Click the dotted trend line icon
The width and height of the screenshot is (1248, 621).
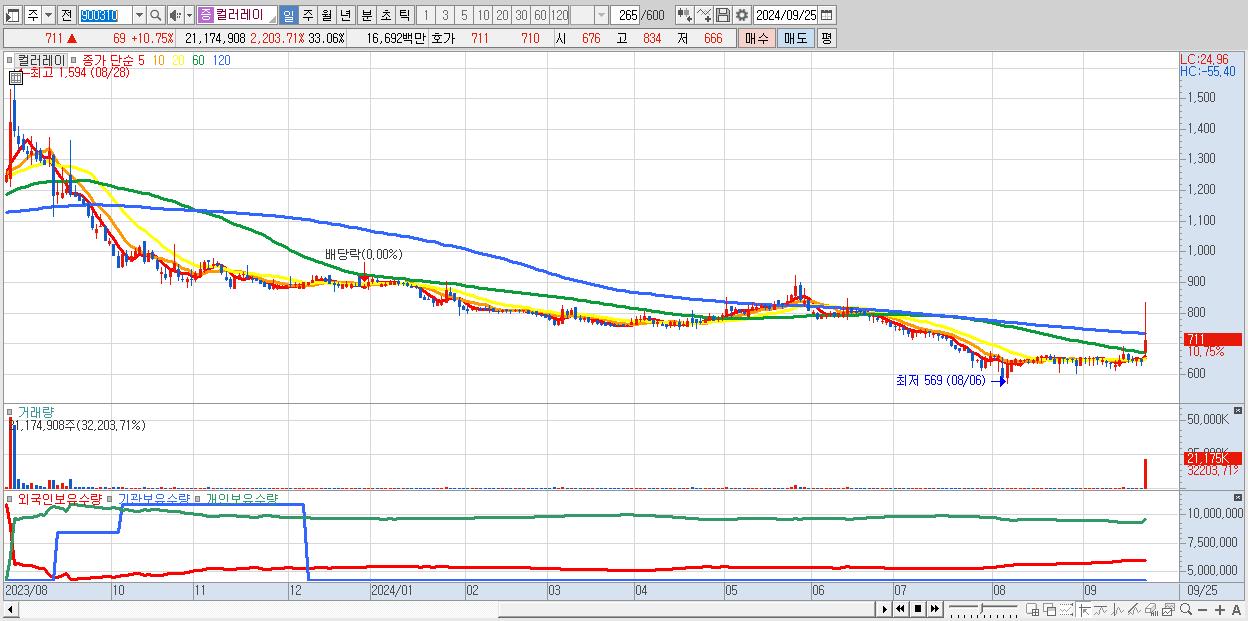coord(1066,609)
